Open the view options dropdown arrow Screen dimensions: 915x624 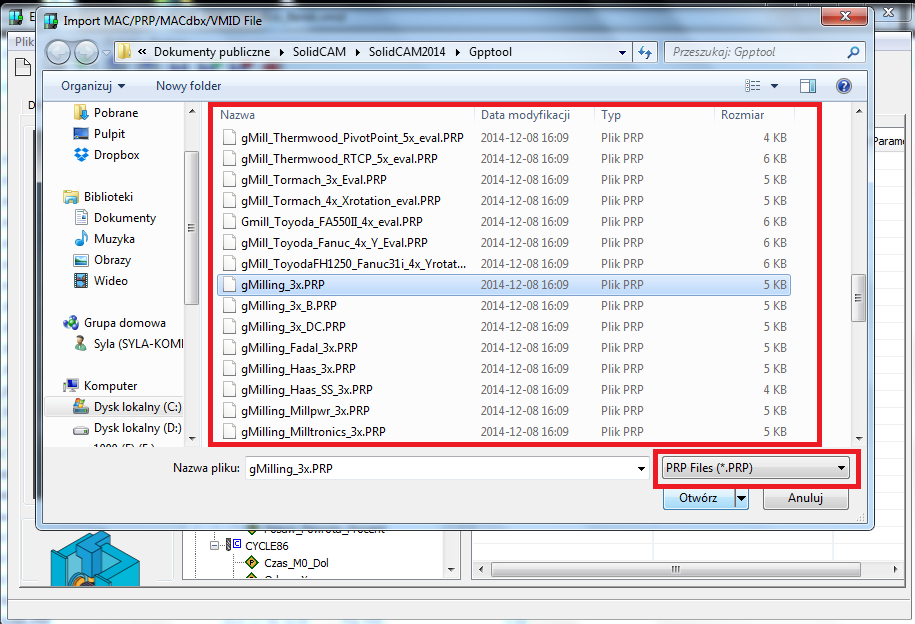(x=774, y=86)
